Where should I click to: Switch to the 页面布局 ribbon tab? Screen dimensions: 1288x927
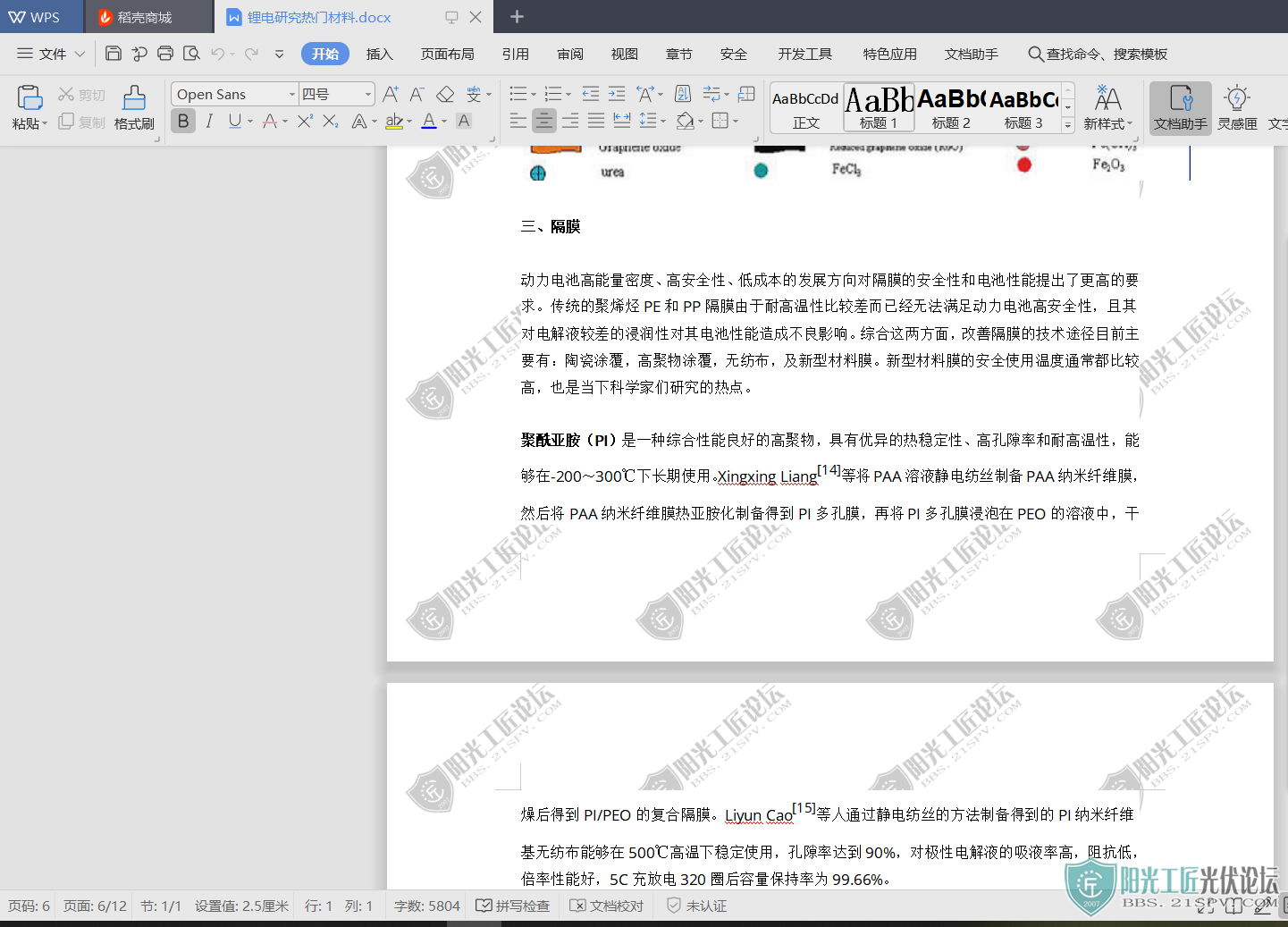[448, 54]
